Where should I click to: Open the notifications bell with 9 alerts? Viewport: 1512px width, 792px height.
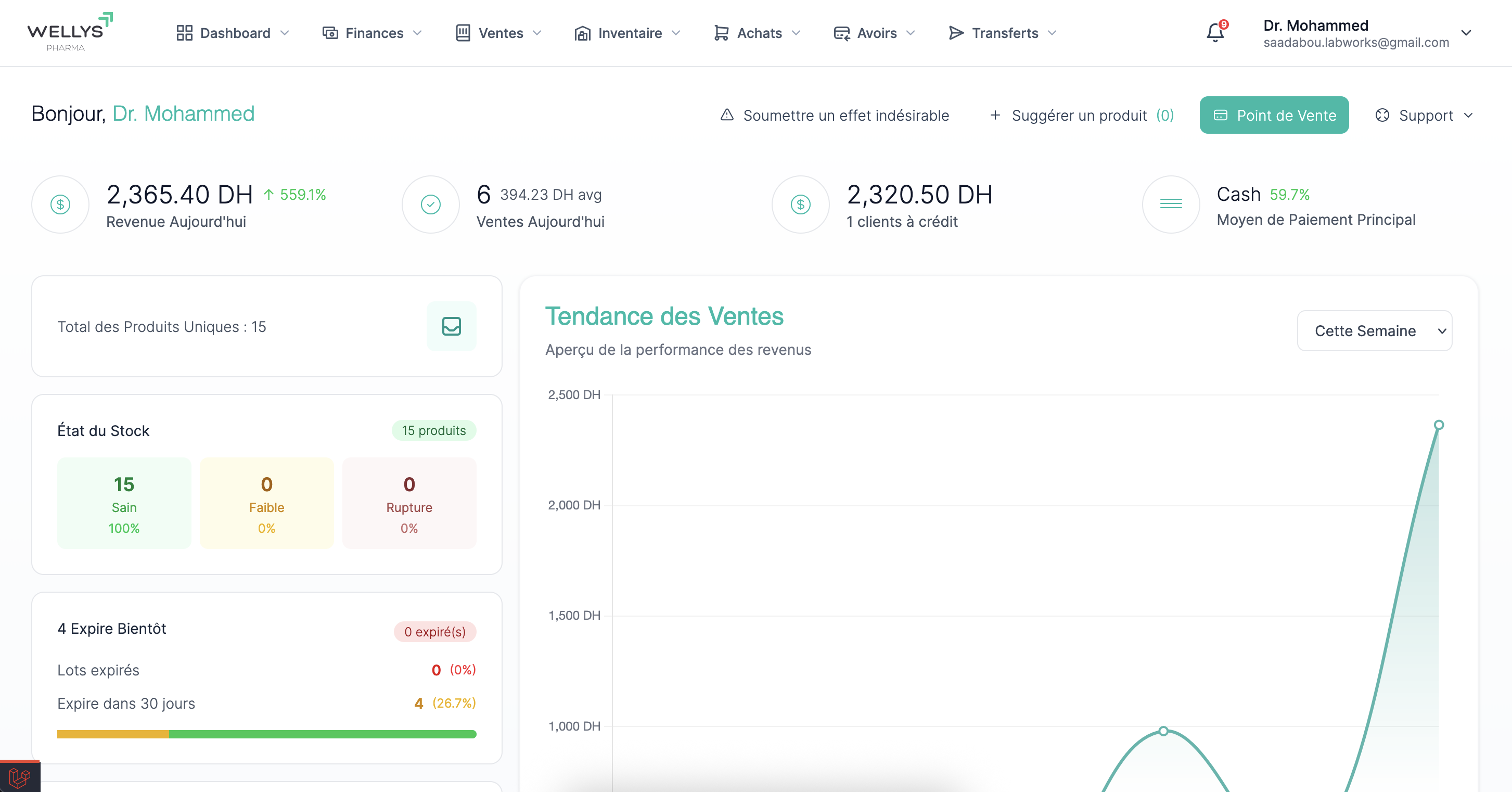click(1214, 33)
